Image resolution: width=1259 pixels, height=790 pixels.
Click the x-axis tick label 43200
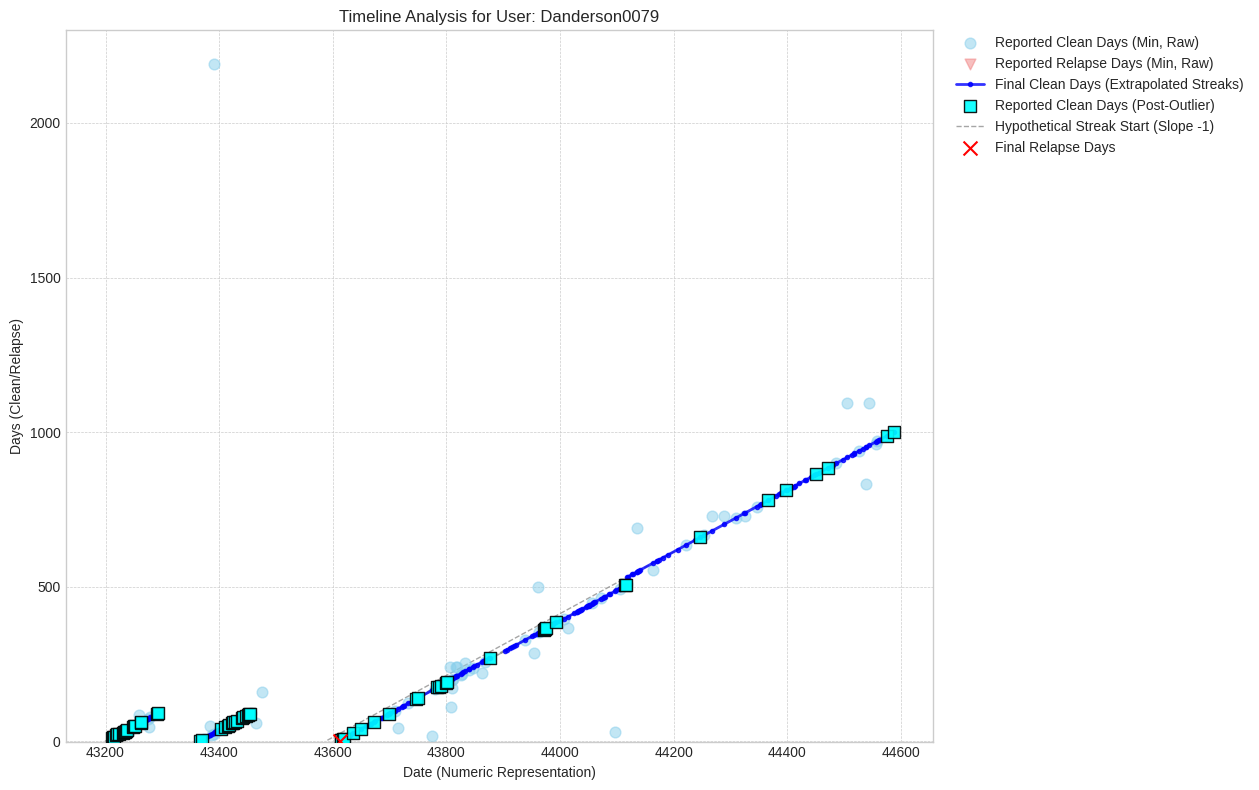click(x=106, y=752)
